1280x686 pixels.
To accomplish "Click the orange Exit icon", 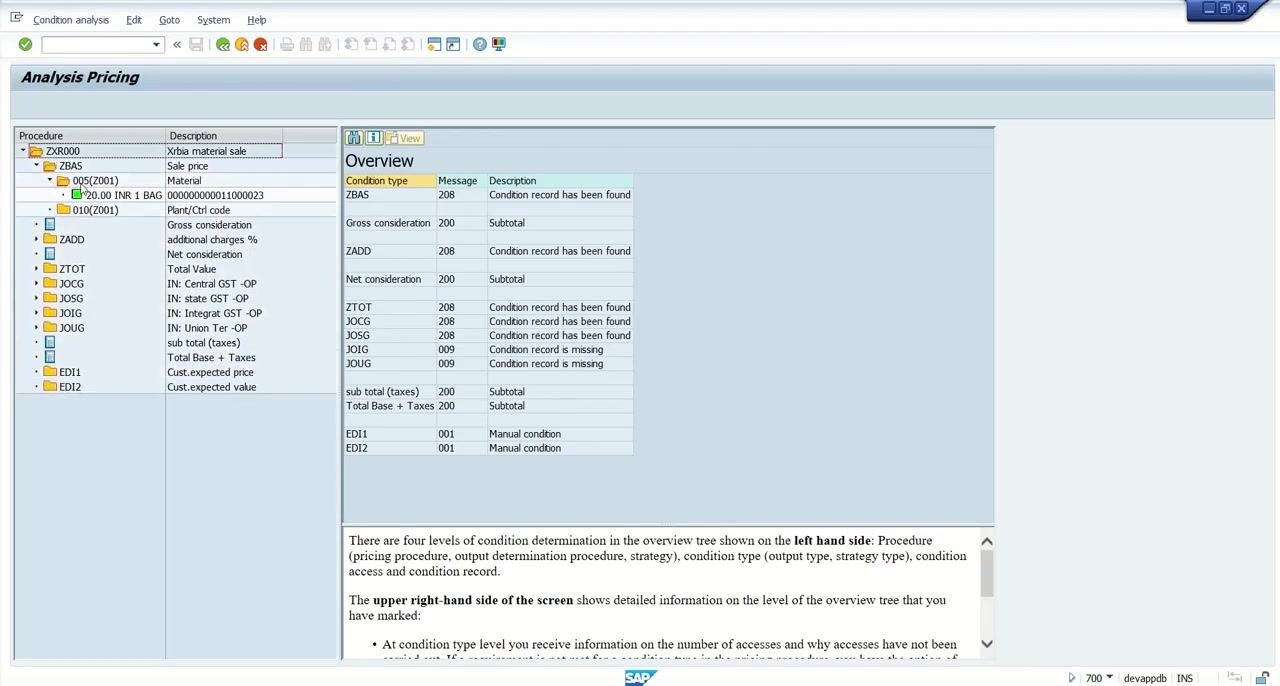I will tap(242, 44).
